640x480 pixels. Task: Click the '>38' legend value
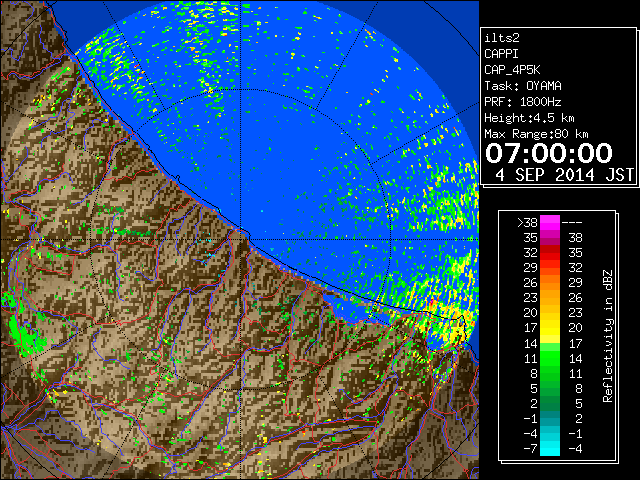pyautogui.click(x=527, y=223)
